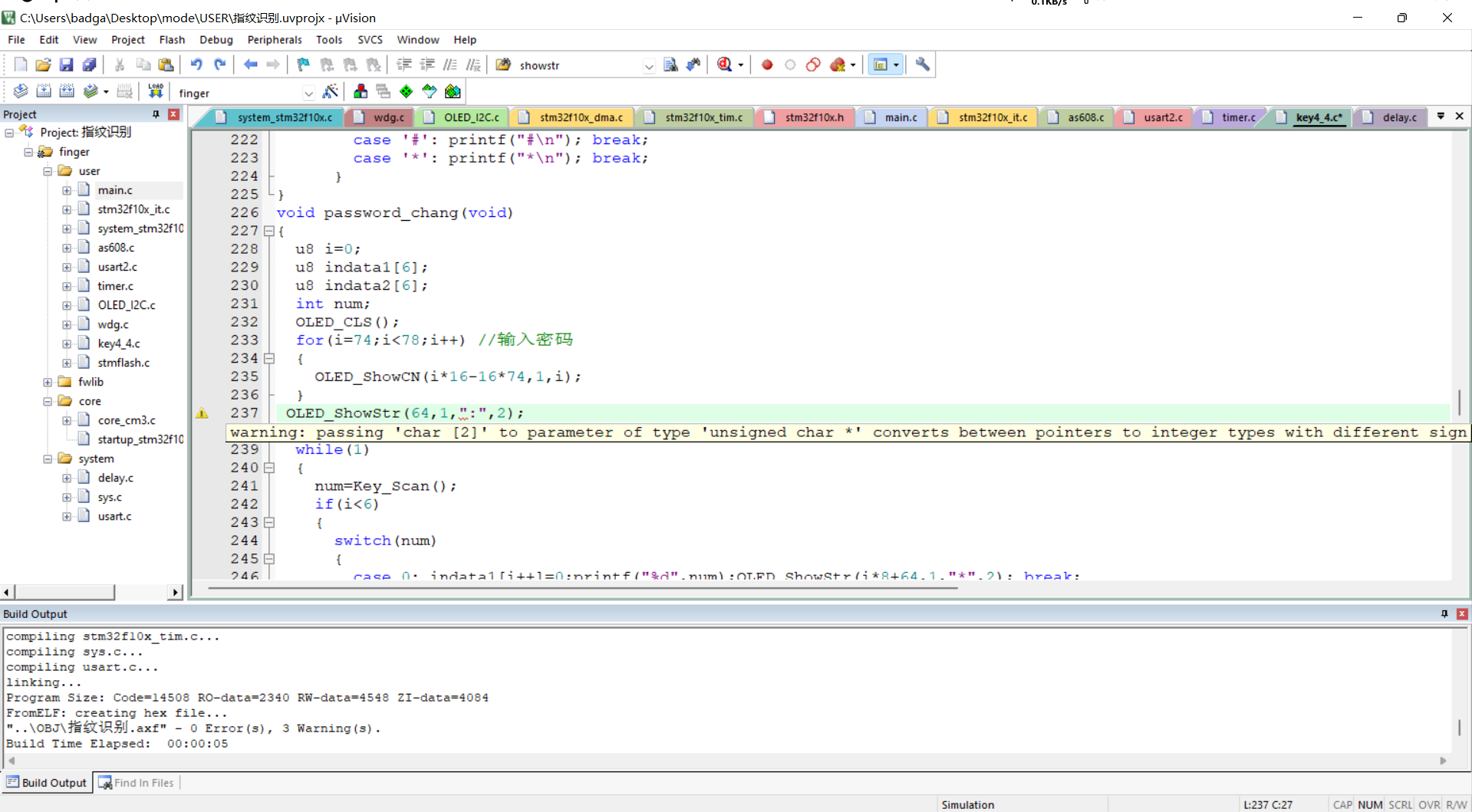Close the Build Output panel

click(1462, 614)
